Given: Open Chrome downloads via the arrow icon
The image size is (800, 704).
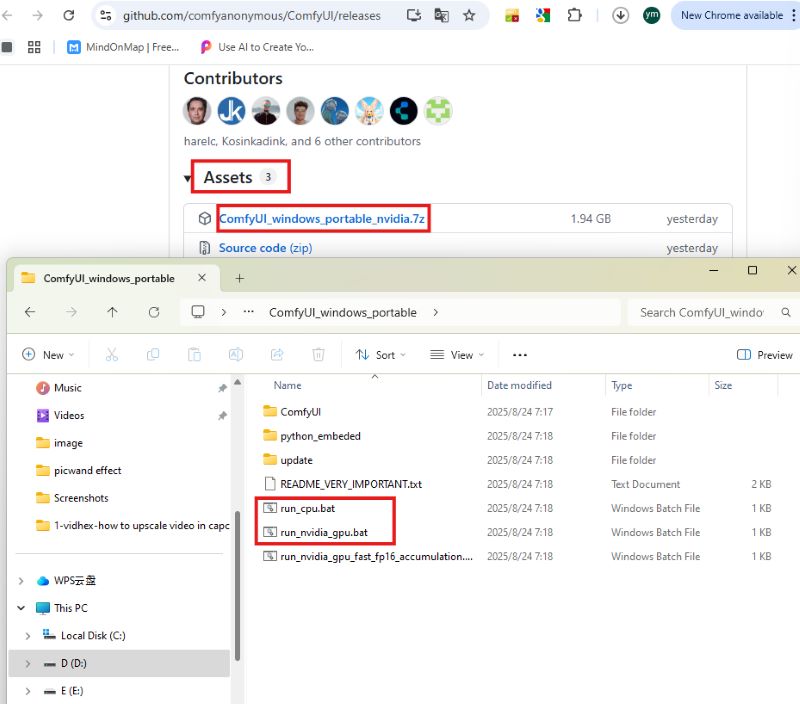Looking at the screenshot, I should point(620,14).
